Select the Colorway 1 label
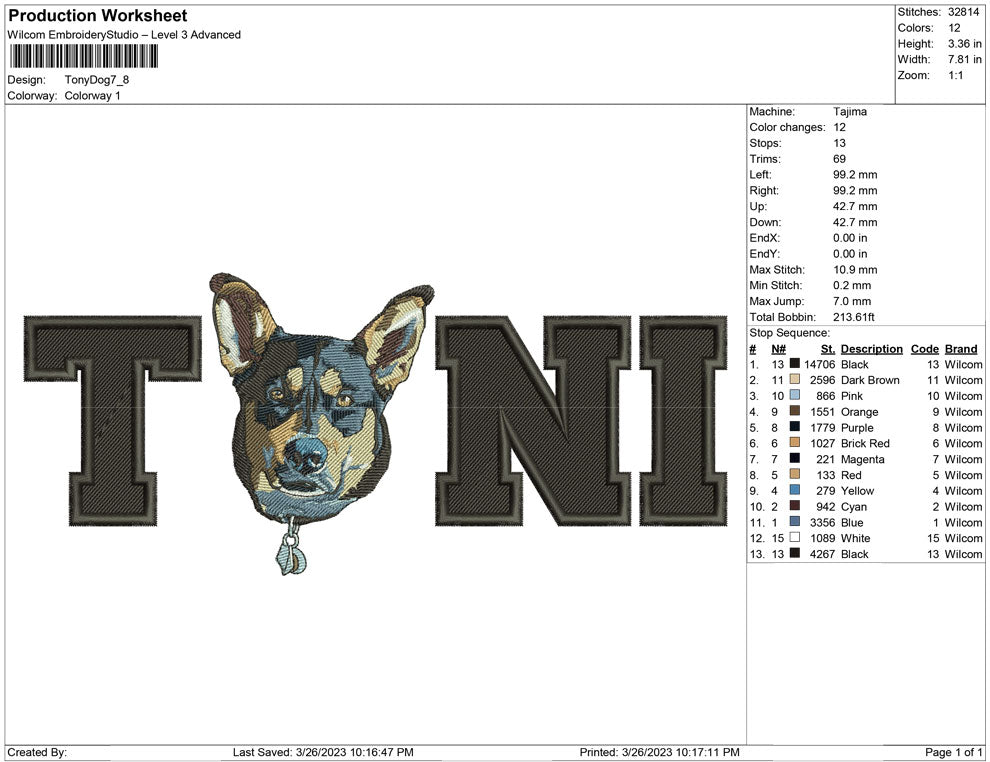The width and height of the screenshot is (990, 762). pos(91,96)
